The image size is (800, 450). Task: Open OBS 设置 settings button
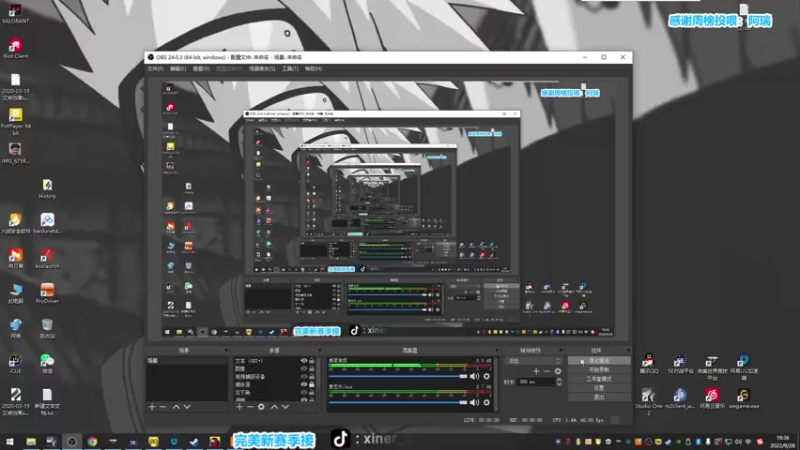(598, 388)
